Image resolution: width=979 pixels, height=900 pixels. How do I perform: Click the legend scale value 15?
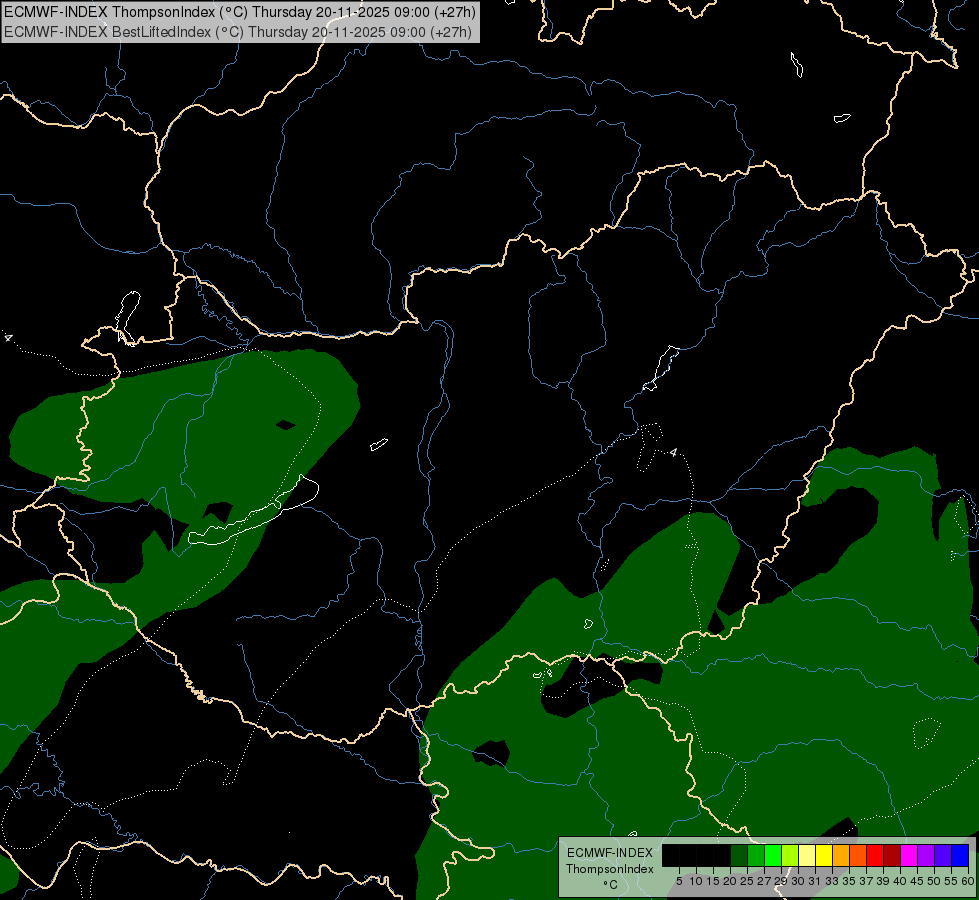(713, 881)
